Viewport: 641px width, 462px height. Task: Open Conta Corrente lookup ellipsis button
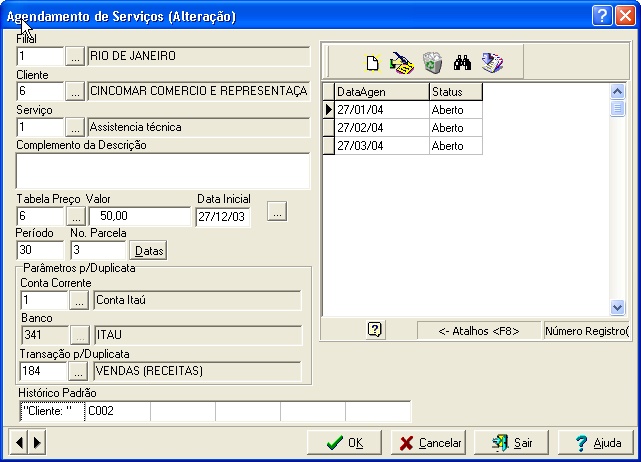79,301
